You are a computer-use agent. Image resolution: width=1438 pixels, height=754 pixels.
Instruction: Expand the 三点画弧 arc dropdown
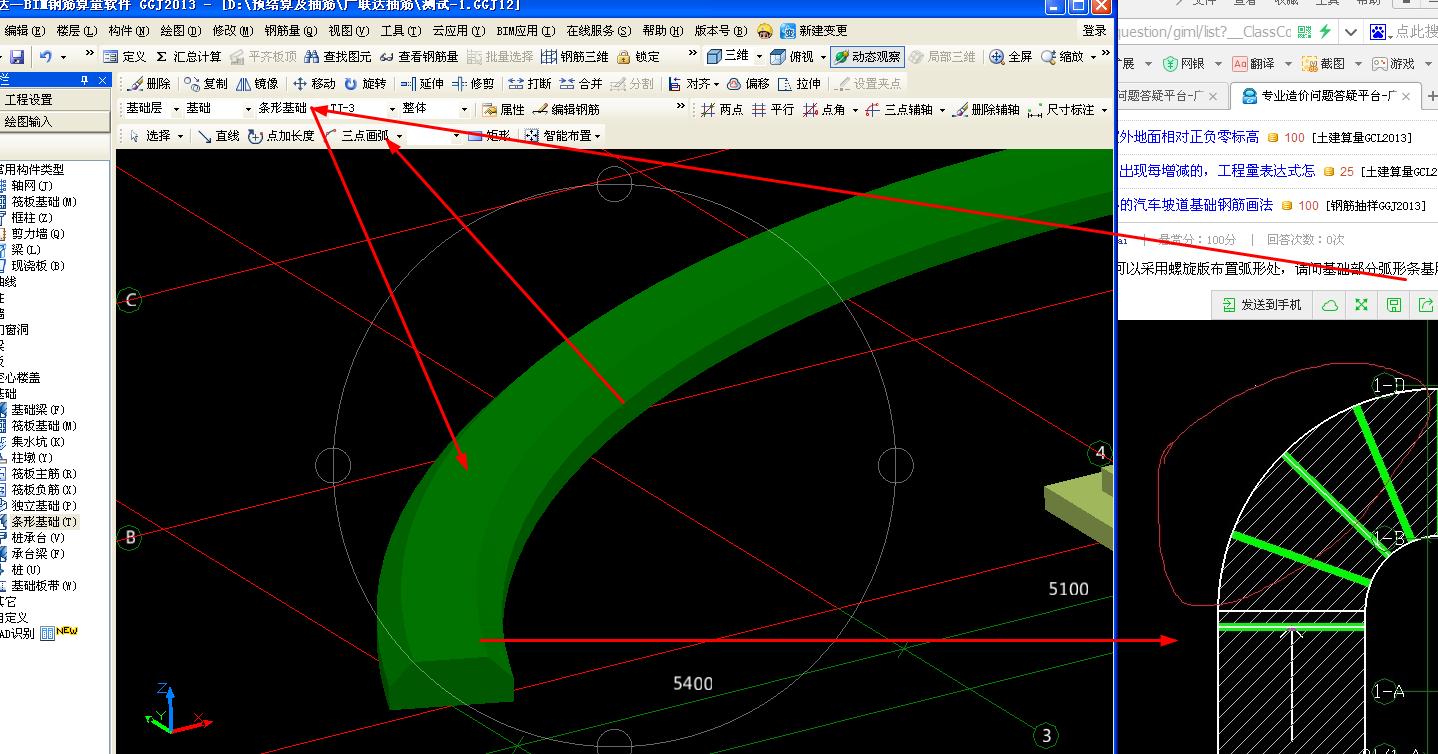point(400,135)
